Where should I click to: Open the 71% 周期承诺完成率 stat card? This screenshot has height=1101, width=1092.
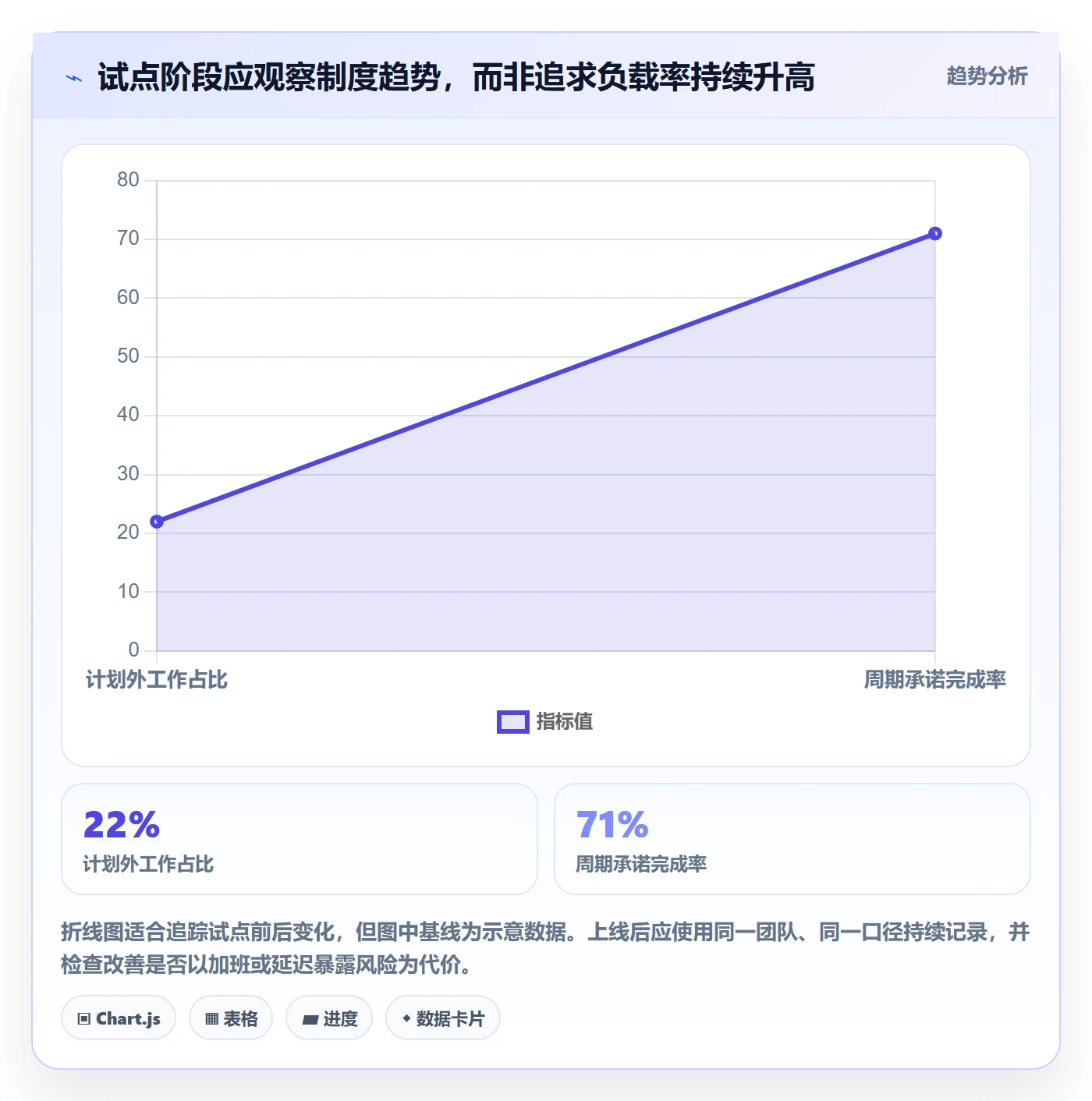pyautogui.click(x=792, y=839)
